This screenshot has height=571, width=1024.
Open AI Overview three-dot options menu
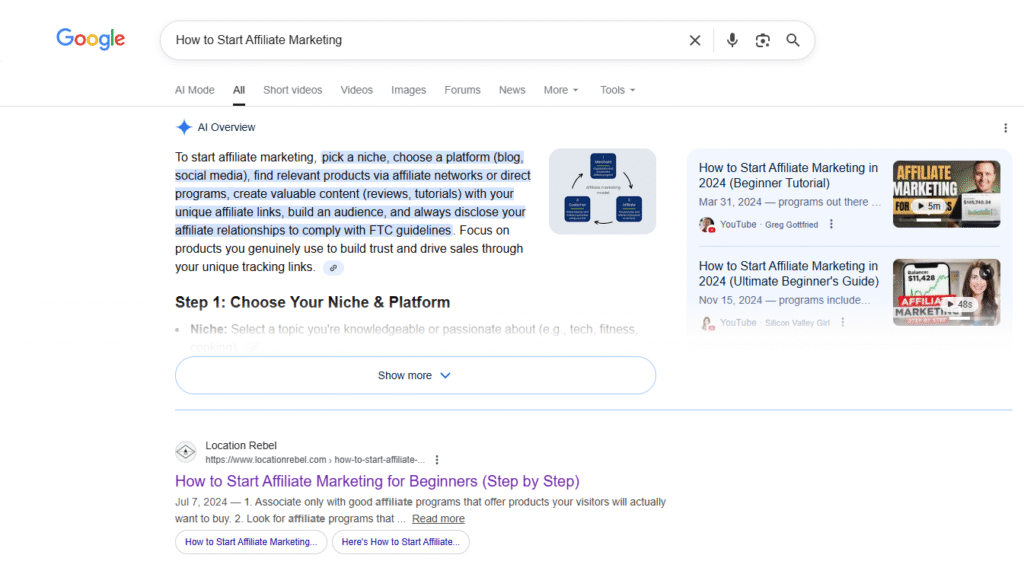coord(1005,128)
